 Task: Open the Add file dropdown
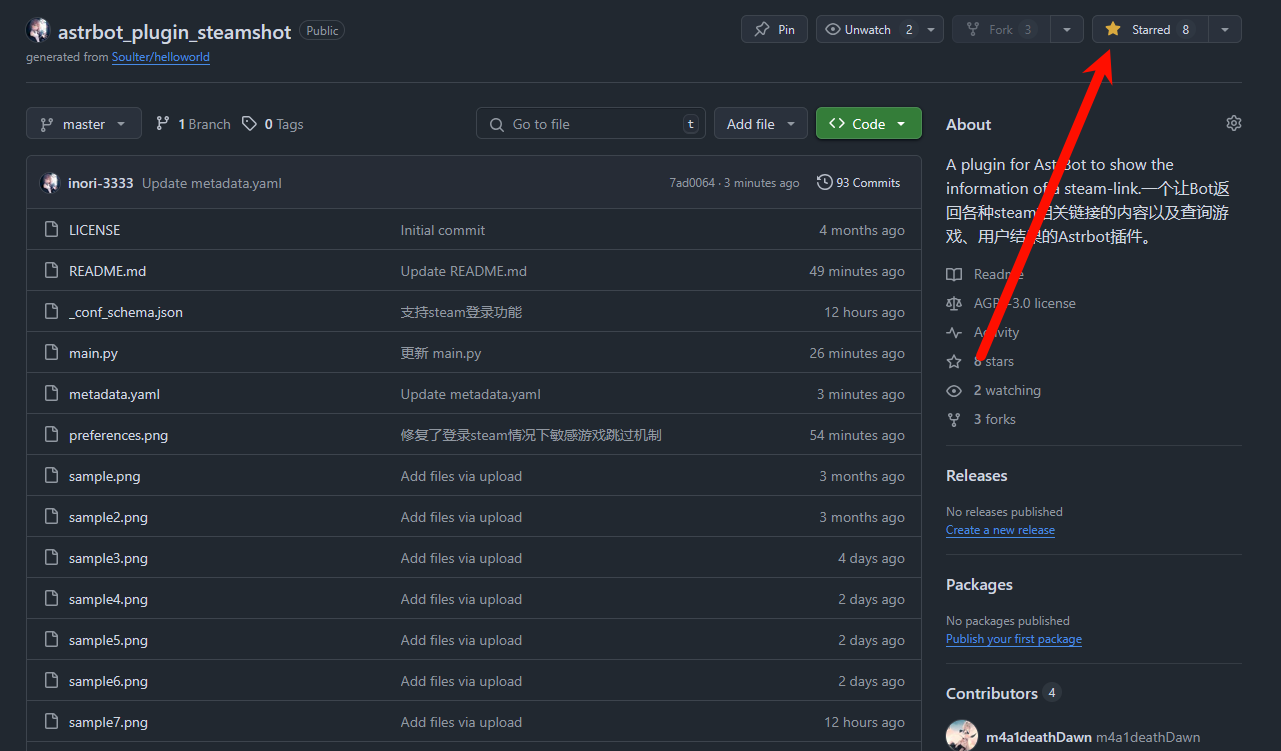761,124
